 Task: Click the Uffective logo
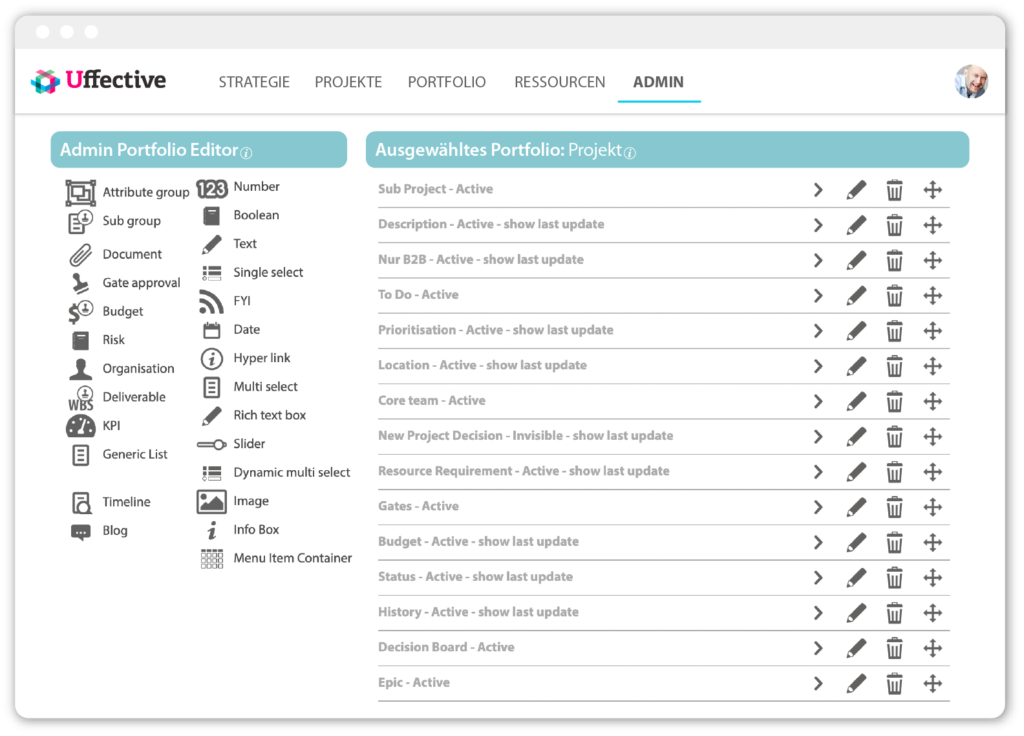99,80
